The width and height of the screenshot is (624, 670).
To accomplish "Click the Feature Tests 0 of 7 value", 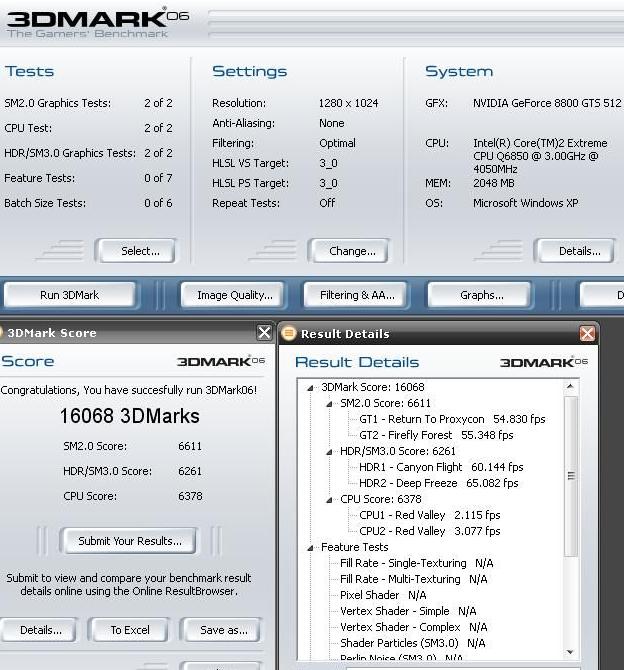I will point(158,178).
